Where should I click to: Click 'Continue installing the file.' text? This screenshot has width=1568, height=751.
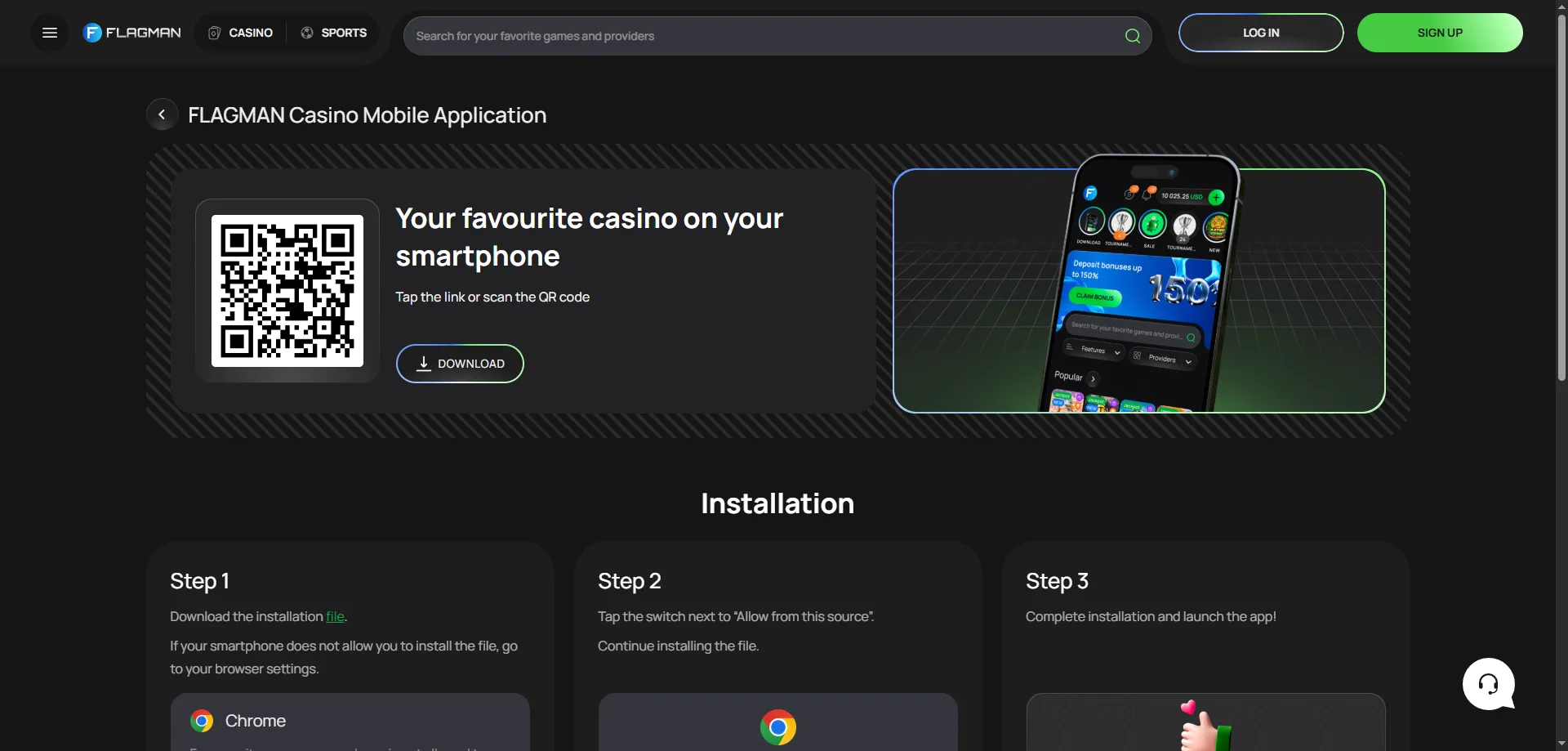point(678,646)
